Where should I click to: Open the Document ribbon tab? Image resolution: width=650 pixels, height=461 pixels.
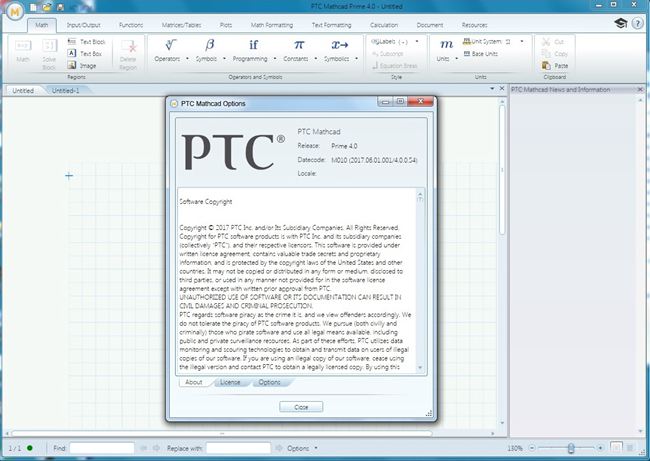point(430,25)
